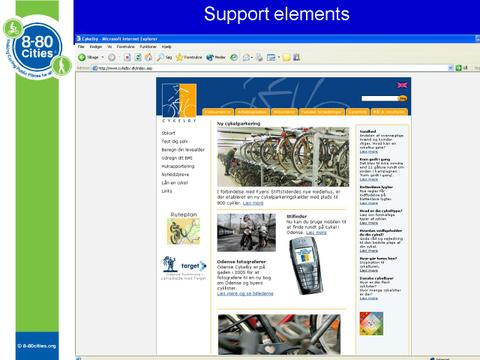This screenshot has width=480, height=360.
Task: Open the Search (Søg) magnifier tool
Action: [x=160, y=57]
